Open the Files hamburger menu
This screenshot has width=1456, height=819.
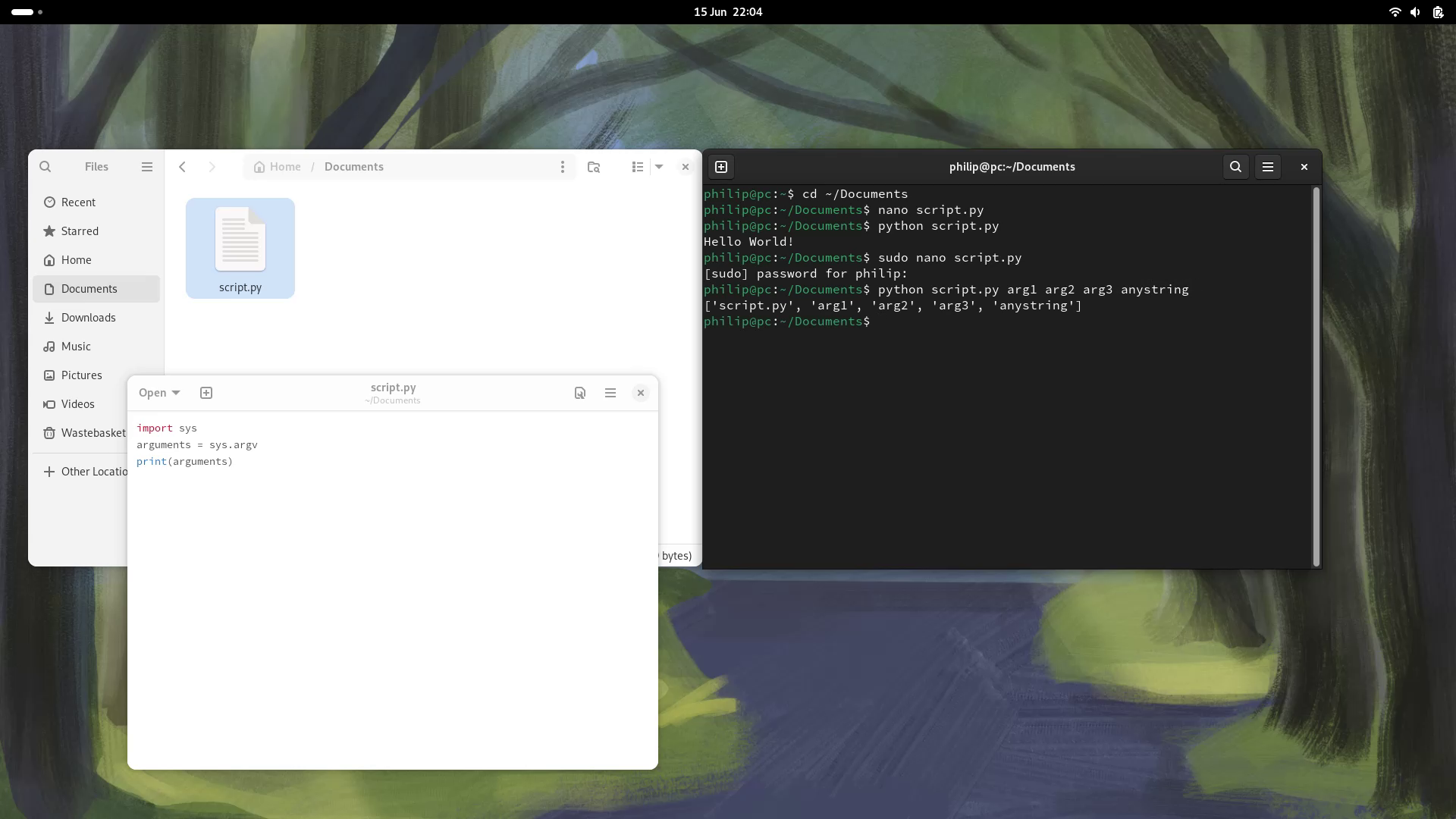(147, 167)
